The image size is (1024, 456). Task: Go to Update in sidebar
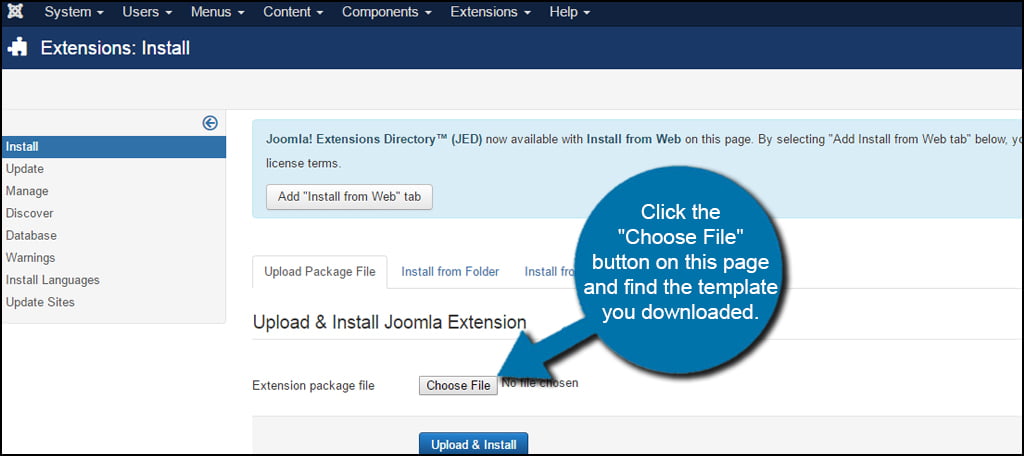coord(25,169)
